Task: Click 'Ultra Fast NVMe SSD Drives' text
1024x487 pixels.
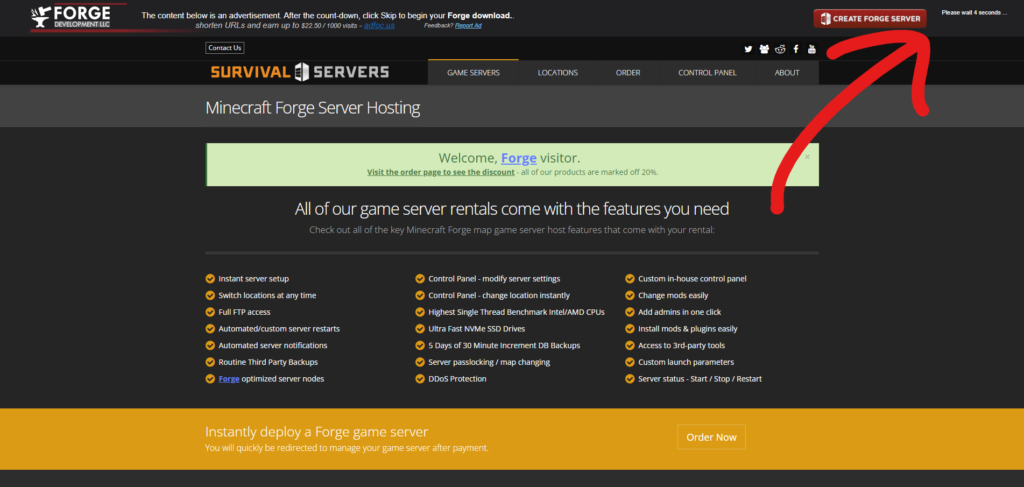Action: click(x=477, y=329)
